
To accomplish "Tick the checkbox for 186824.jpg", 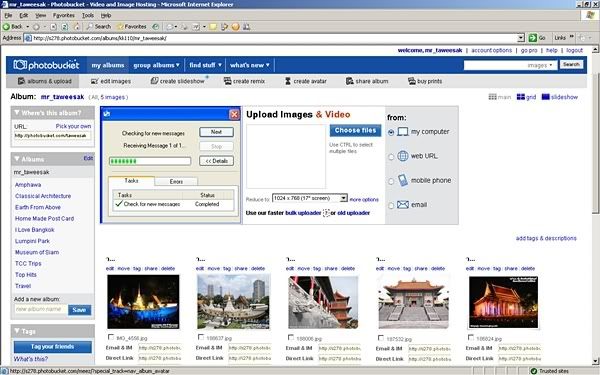I will coord(471,338).
